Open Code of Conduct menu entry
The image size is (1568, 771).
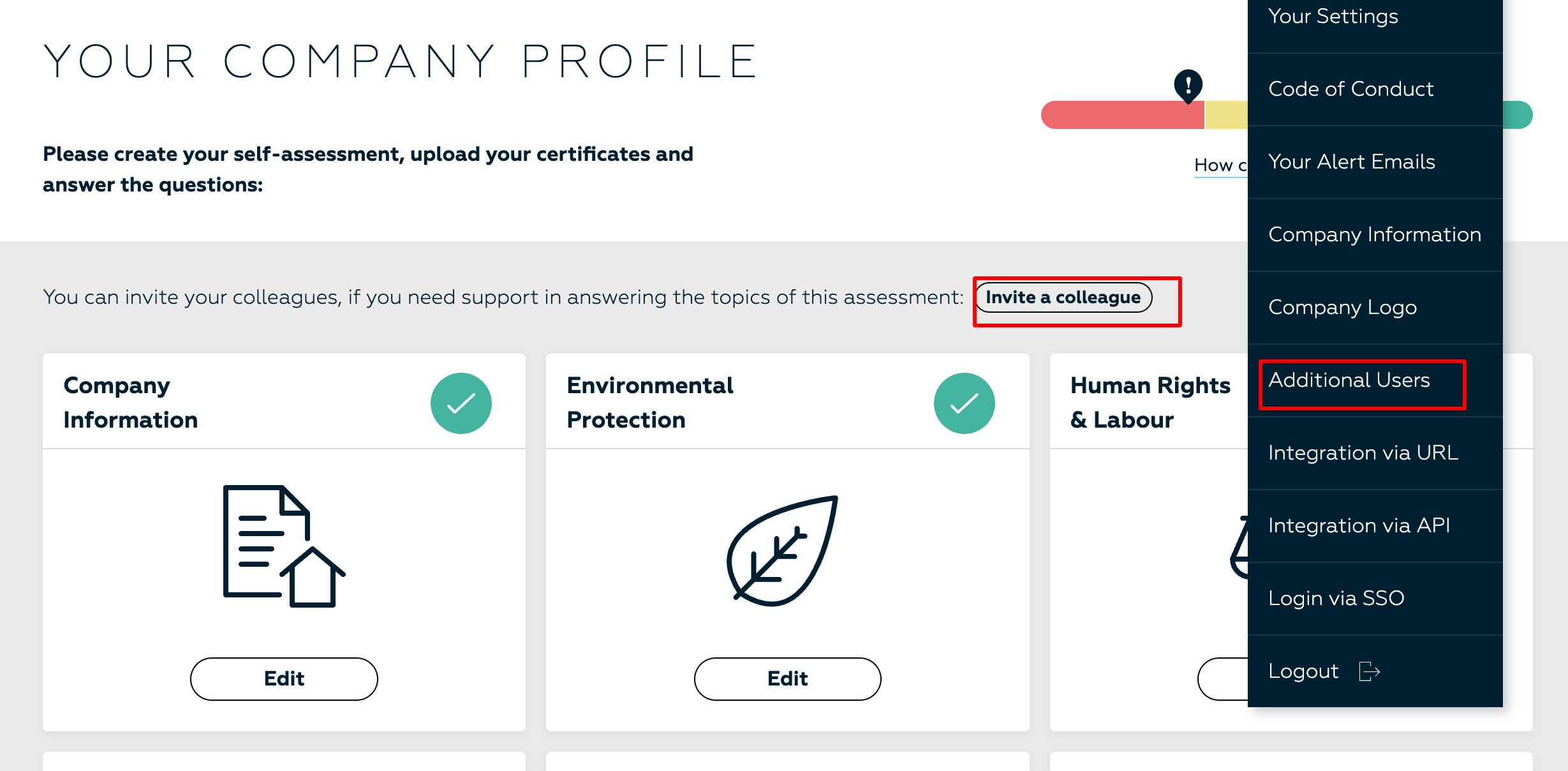[1350, 89]
